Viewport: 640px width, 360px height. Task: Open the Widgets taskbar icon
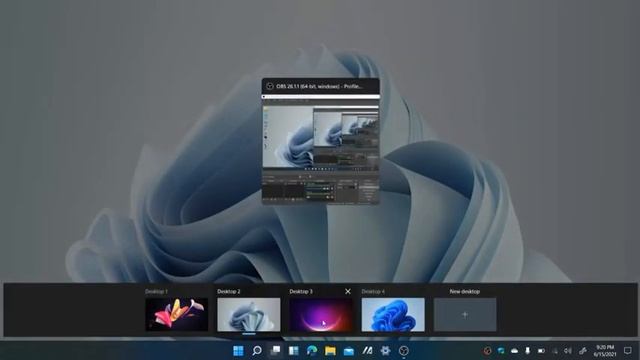[294, 351]
